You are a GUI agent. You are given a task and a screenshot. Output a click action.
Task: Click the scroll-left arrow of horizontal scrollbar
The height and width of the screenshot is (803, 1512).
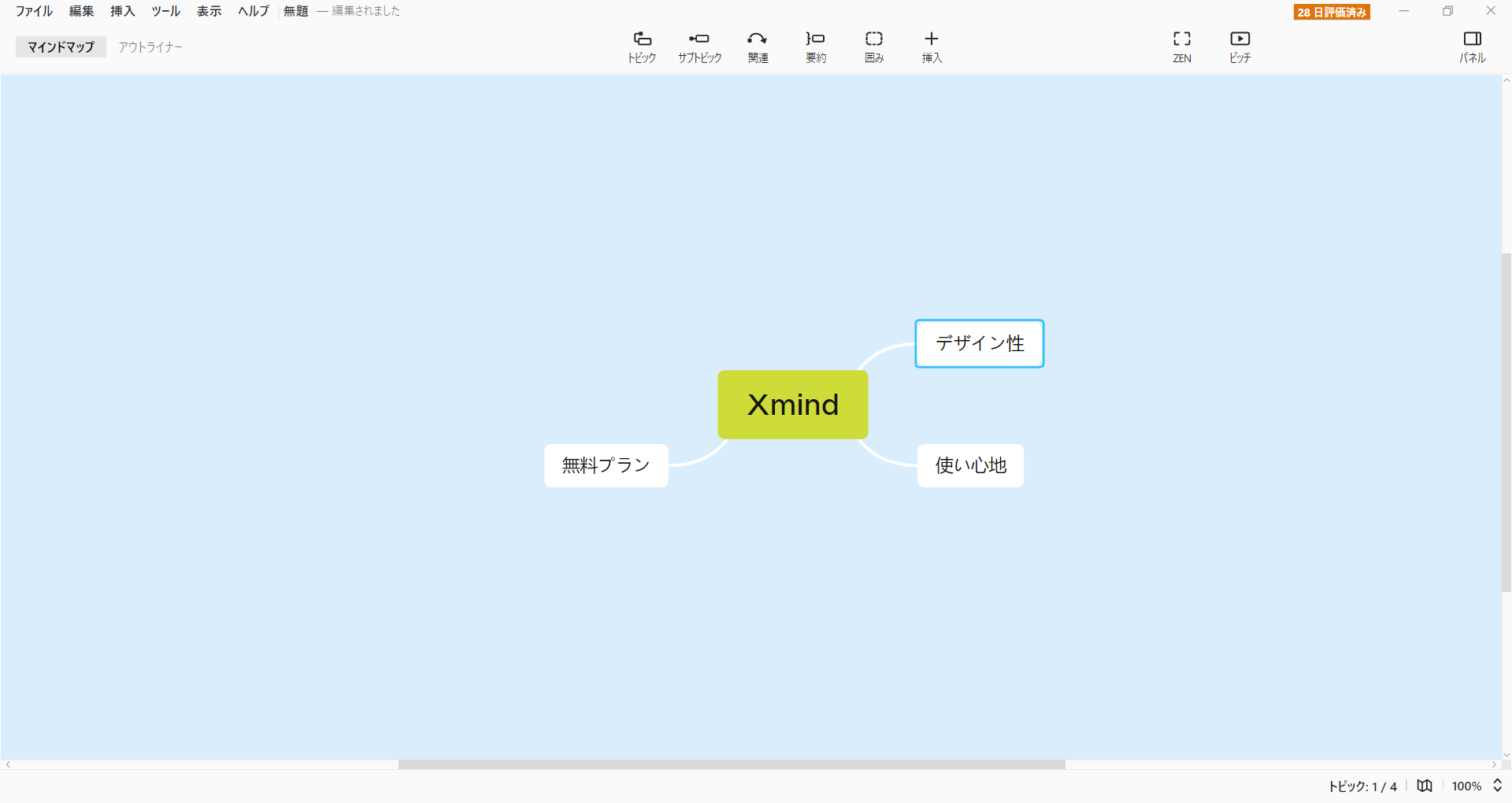[x=8, y=764]
